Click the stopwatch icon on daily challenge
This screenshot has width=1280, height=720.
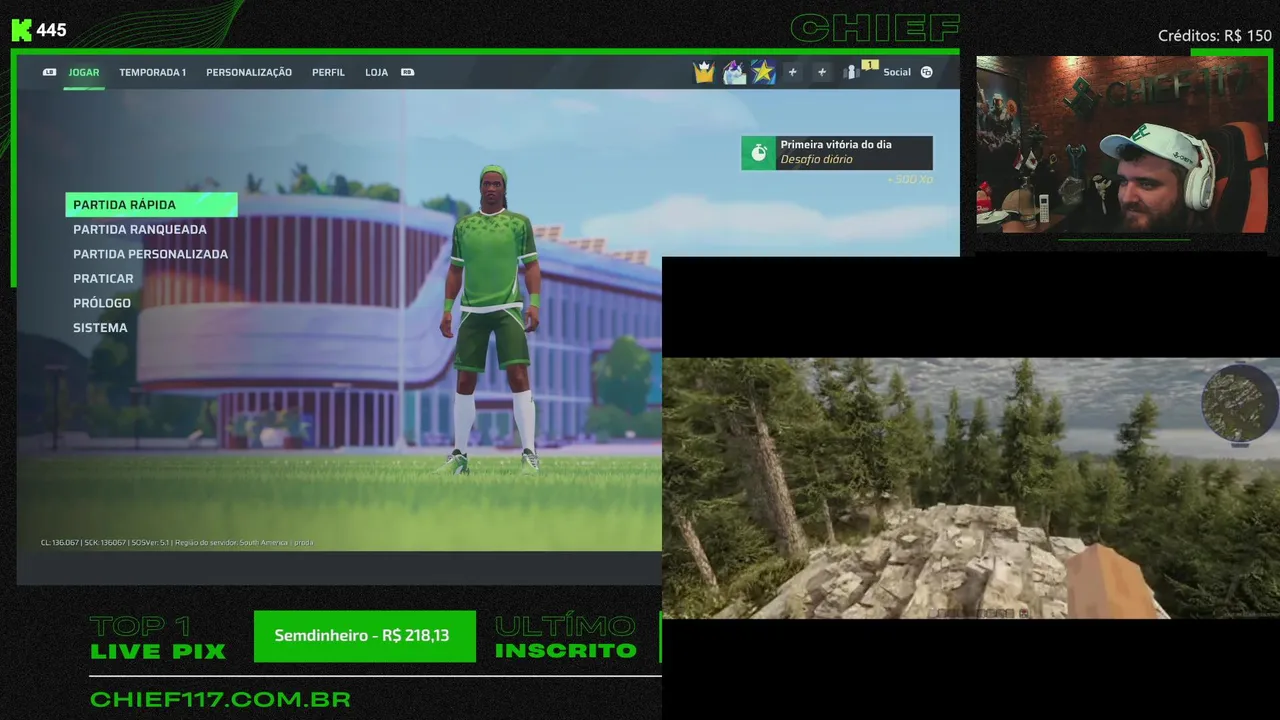759,153
